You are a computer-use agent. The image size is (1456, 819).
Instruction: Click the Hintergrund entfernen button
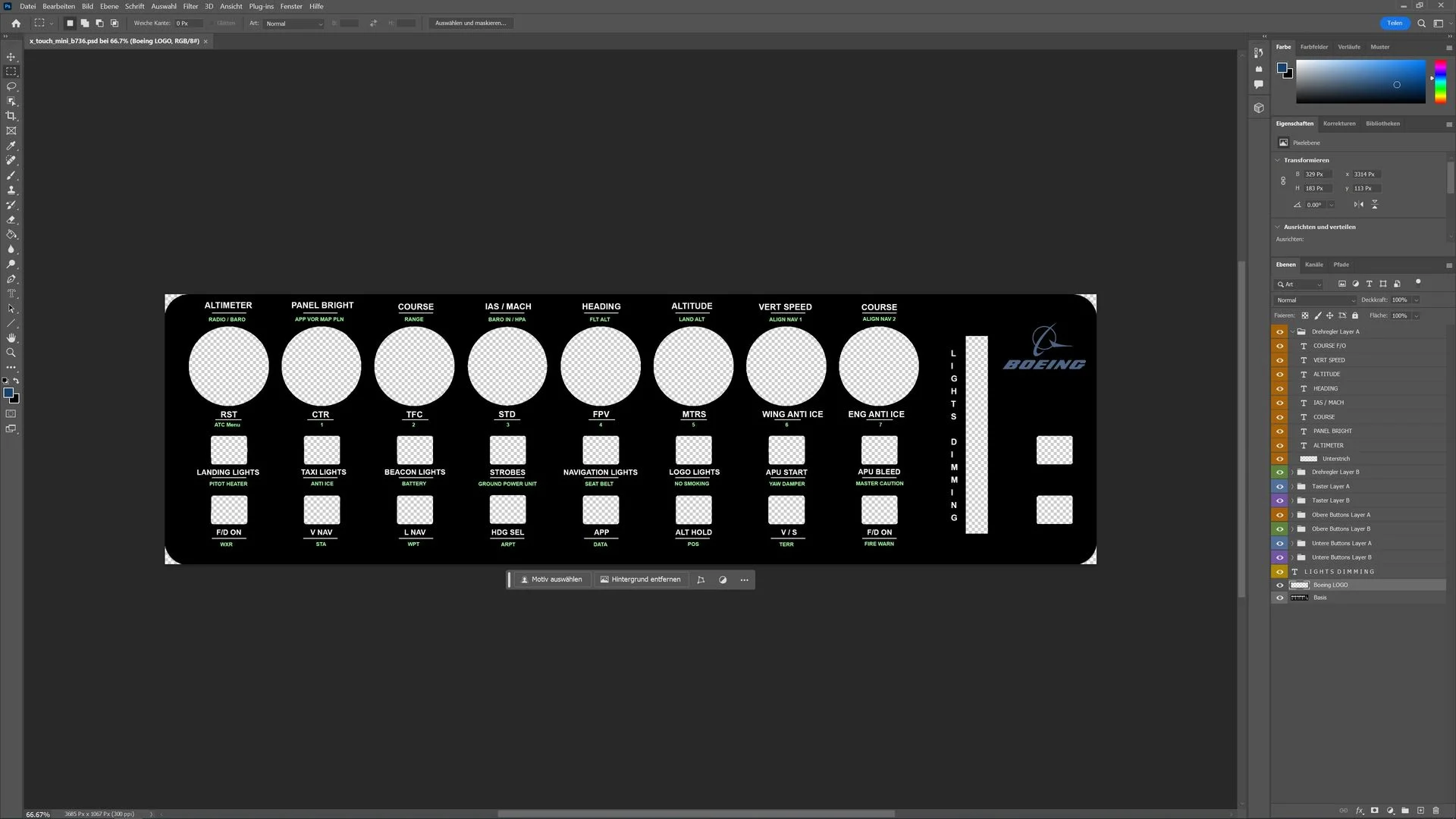(641, 580)
